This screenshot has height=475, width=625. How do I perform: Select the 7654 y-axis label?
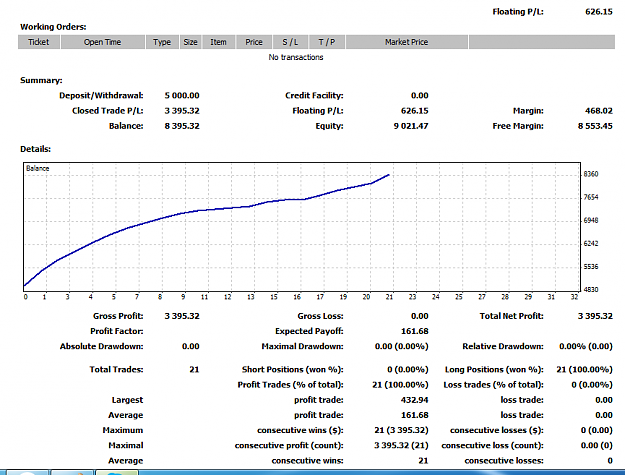coord(591,197)
